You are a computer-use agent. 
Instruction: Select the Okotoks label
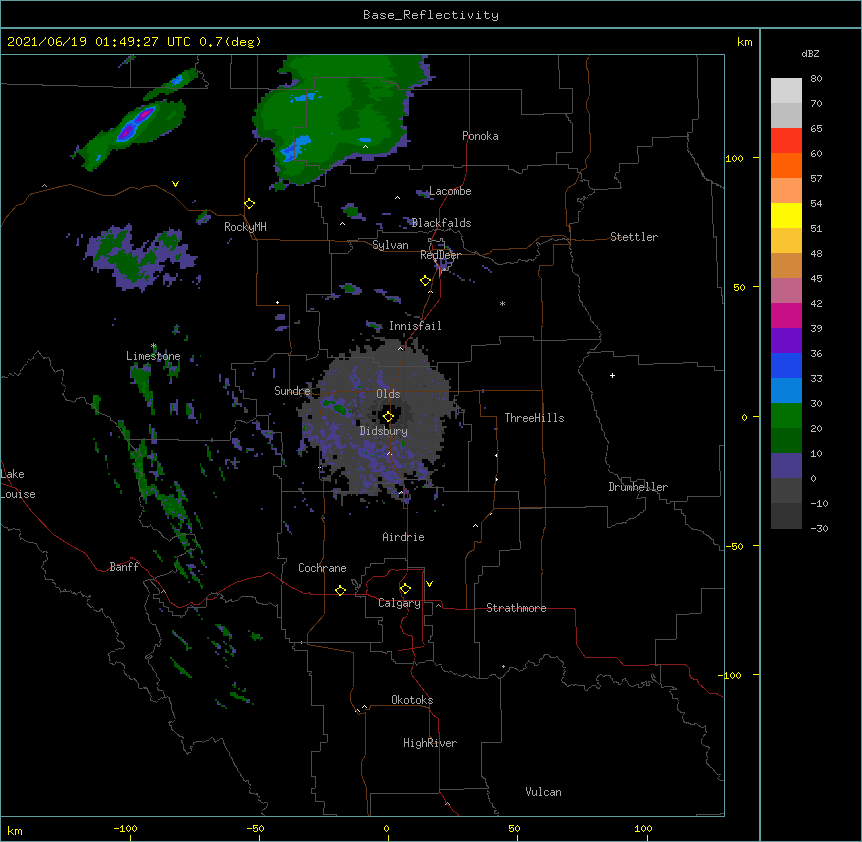[412, 700]
